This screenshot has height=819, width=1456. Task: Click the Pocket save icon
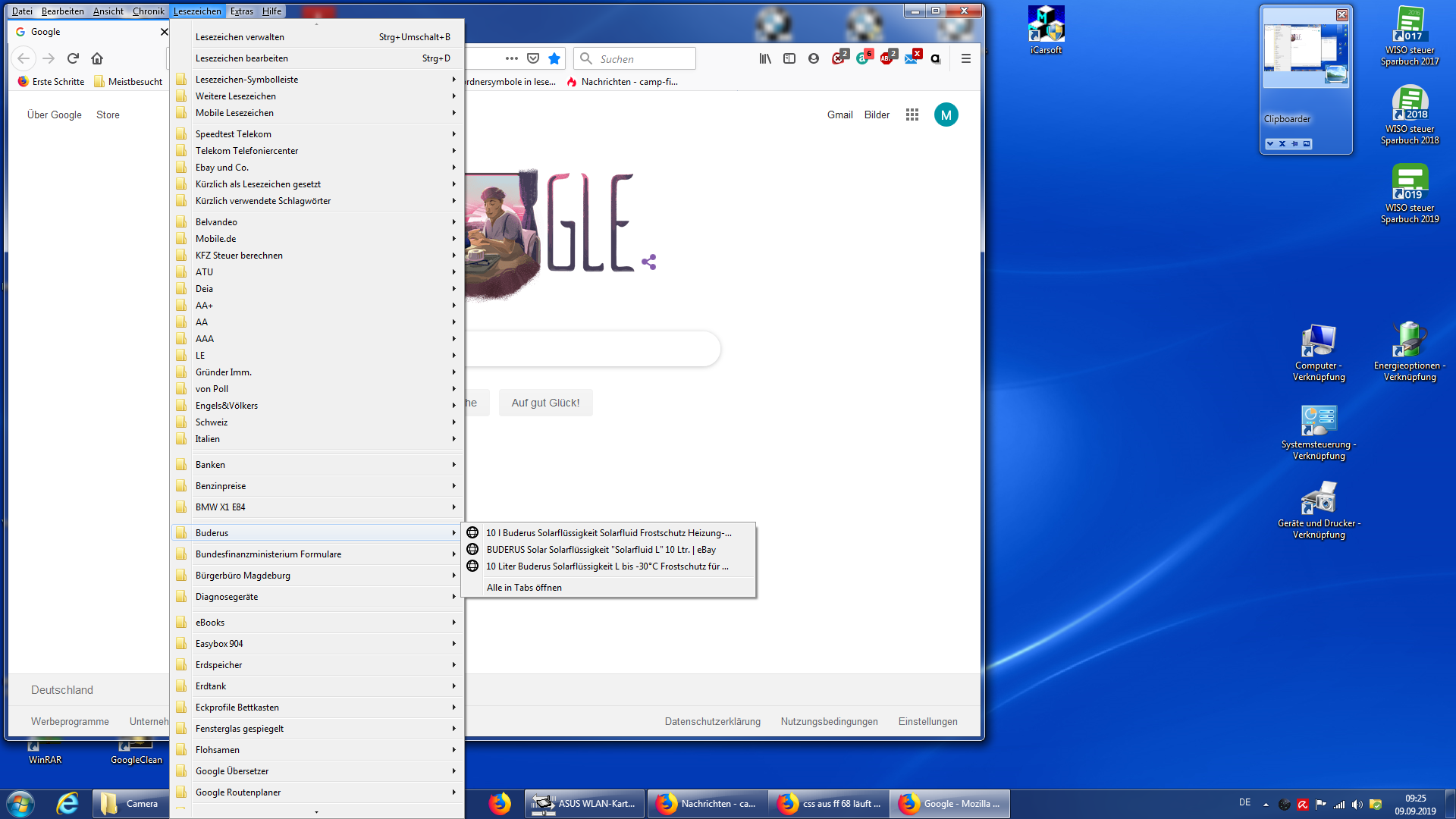click(x=533, y=58)
